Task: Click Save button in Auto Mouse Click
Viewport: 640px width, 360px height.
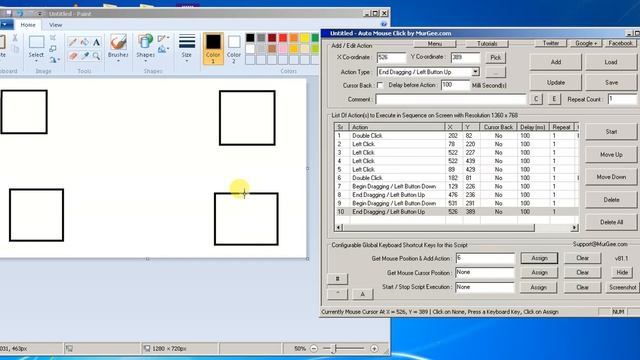Action: [x=611, y=82]
